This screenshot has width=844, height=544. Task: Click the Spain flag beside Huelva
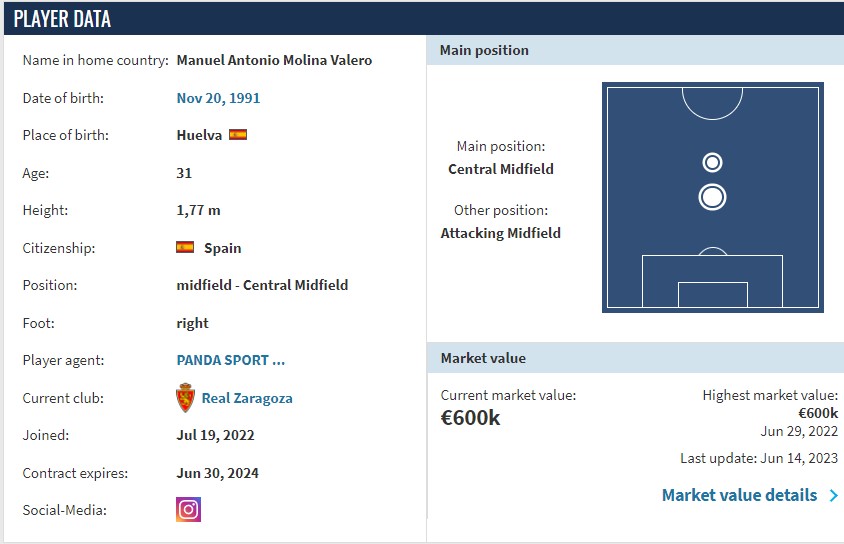tap(238, 135)
